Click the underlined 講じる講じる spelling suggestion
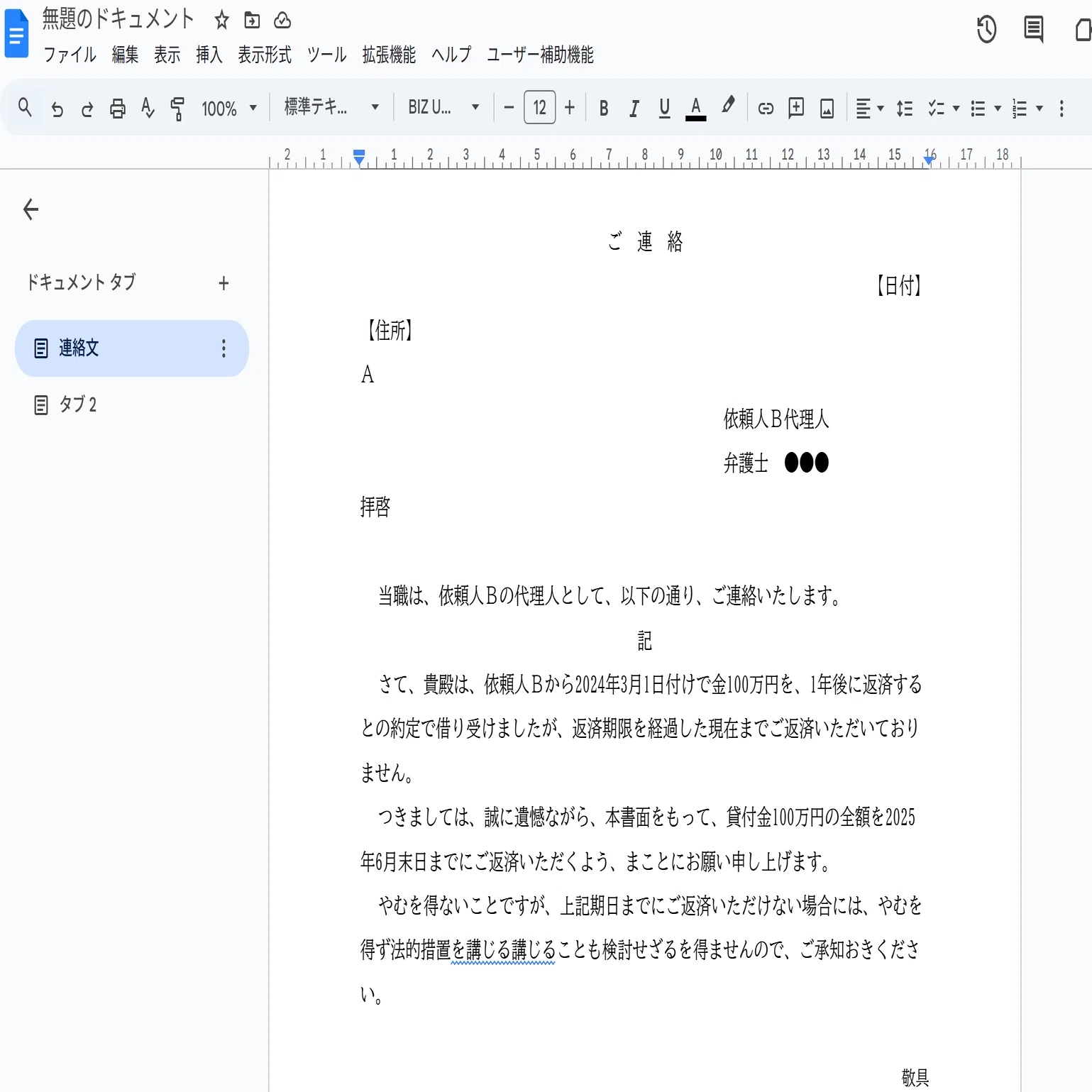This screenshot has height=1092, width=1092. point(503,949)
